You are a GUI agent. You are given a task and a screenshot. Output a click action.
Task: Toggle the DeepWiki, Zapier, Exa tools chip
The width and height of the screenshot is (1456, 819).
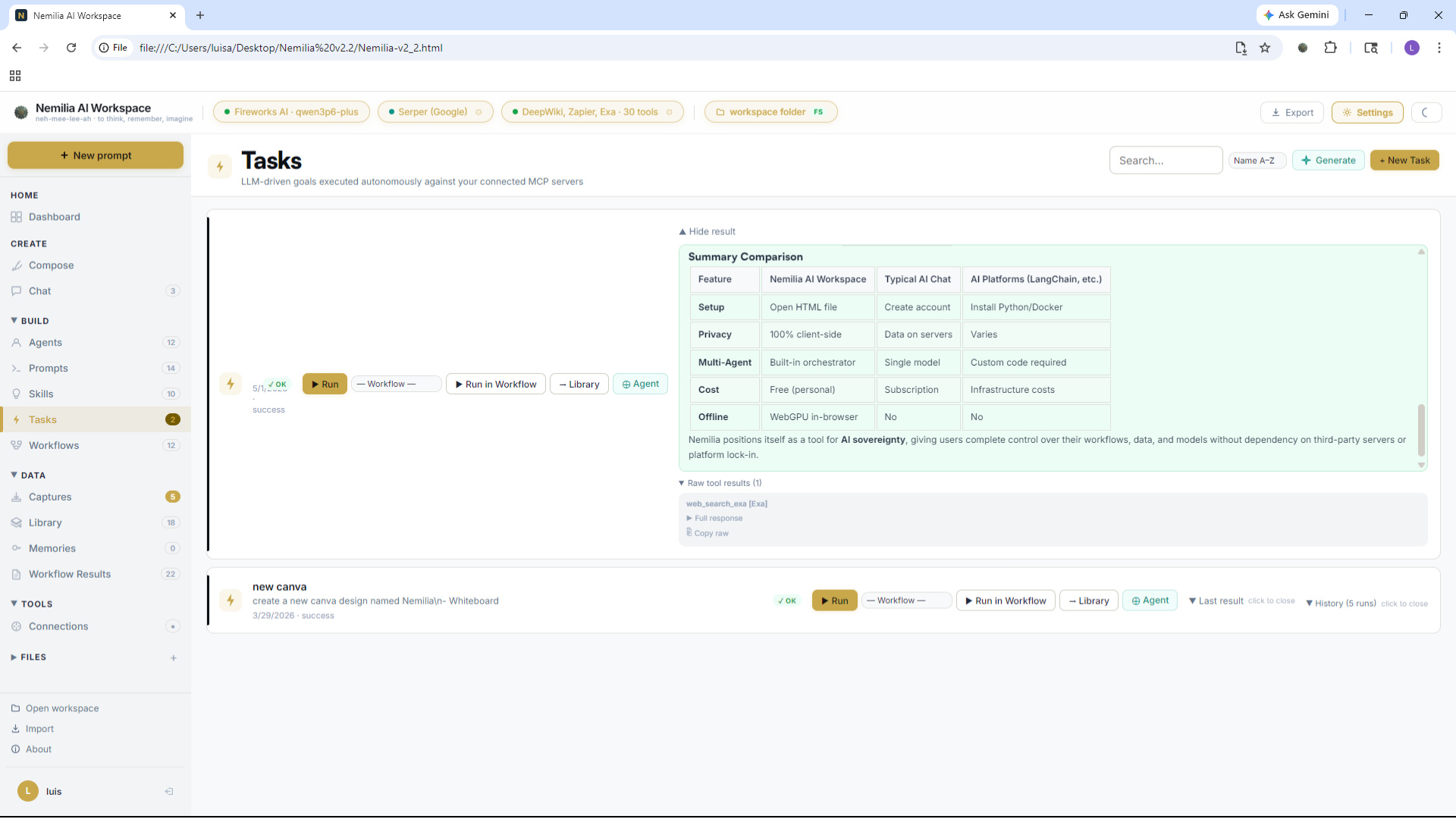pos(592,112)
